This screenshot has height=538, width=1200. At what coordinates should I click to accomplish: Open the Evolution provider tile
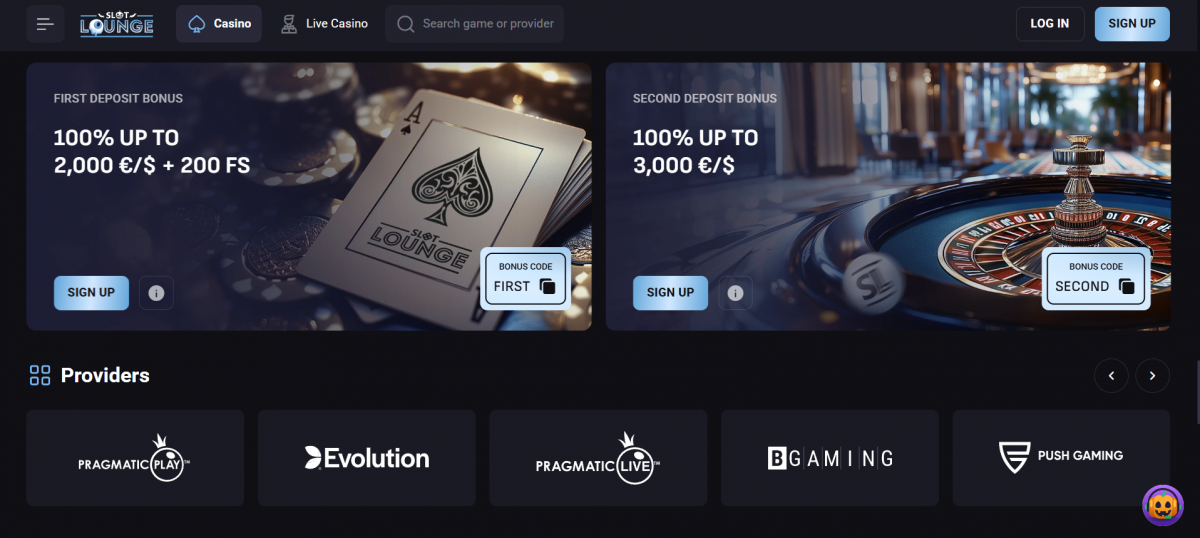click(367, 458)
